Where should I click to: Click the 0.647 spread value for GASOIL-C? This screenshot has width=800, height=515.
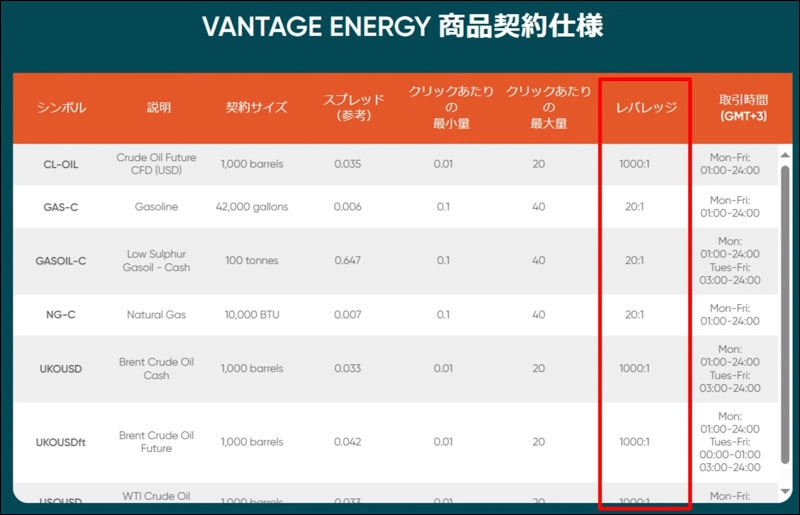[x=347, y=261]
